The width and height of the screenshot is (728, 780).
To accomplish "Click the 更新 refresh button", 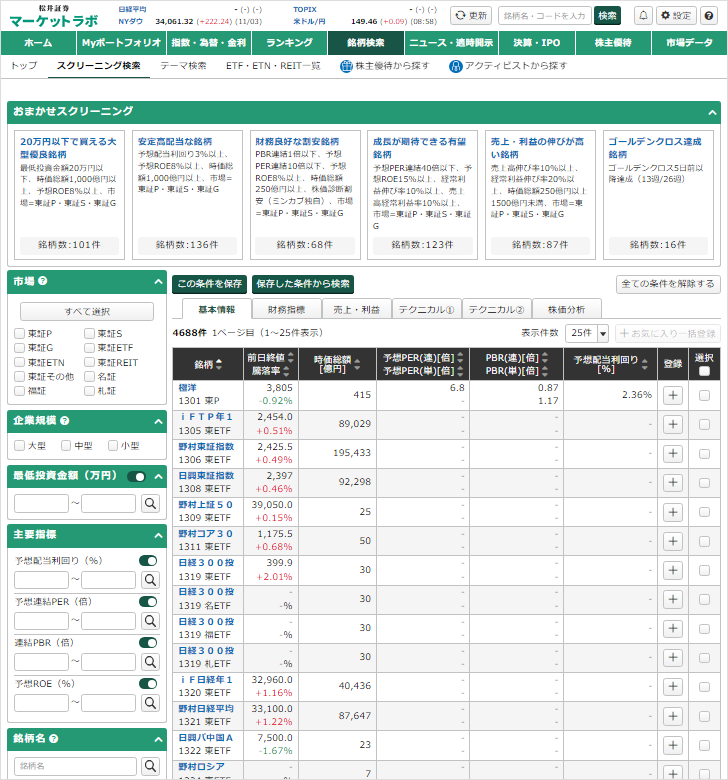I will click(x=471, y=15).
